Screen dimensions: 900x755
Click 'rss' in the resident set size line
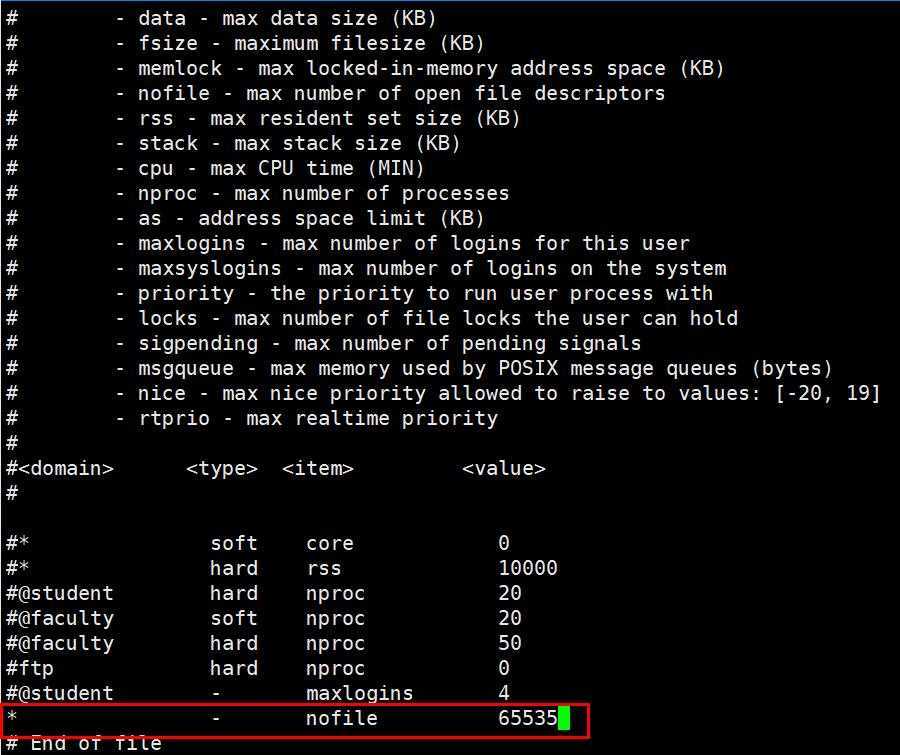coord(156,118)
